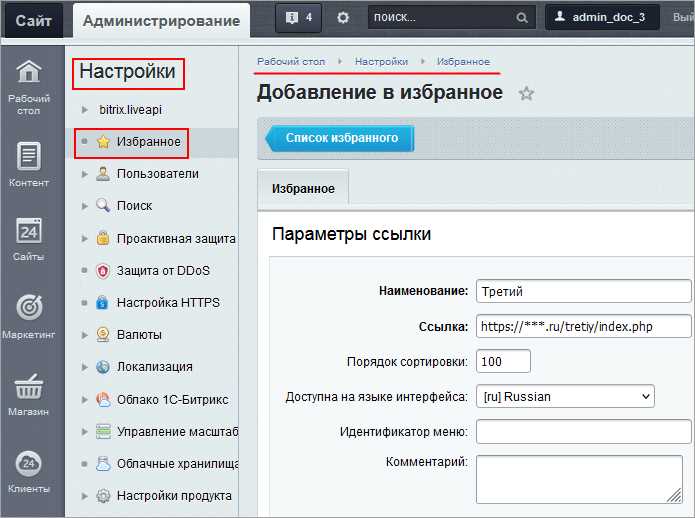Viewport: 695px width, 518px height.
Task: Click the Облако 1С-Битрикс cloud icon
Action: 103,399
